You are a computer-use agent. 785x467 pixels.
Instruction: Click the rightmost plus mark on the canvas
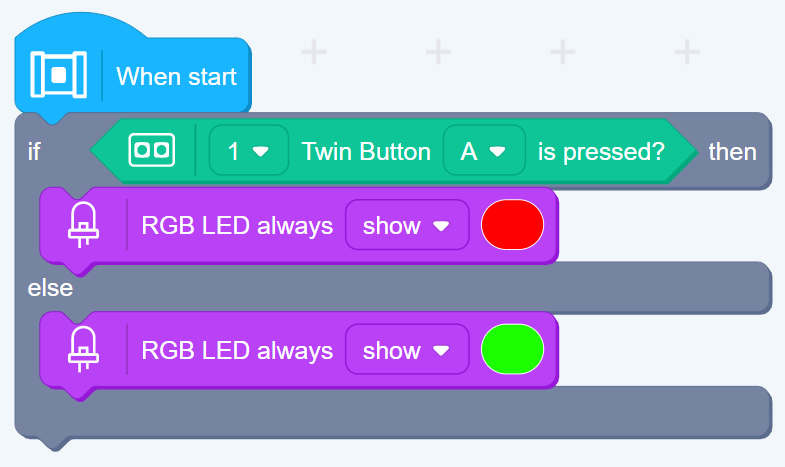click(686, 51)
